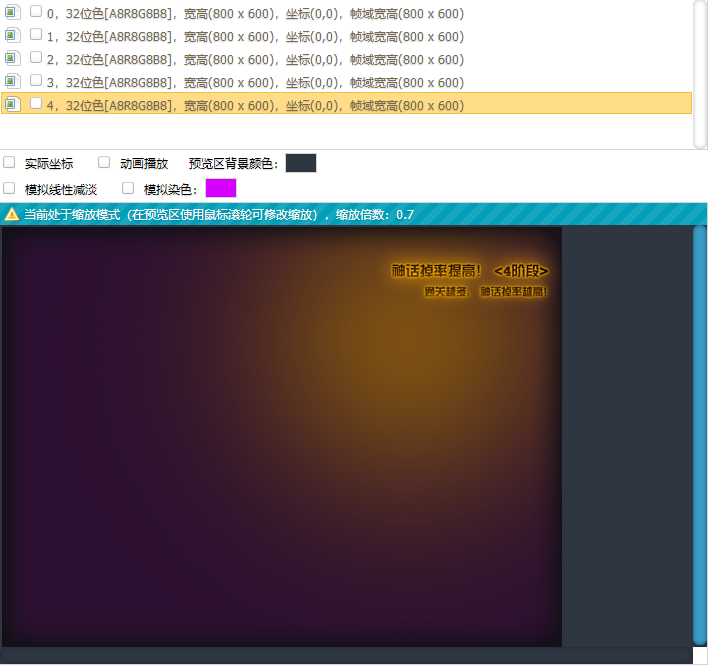This screenshot has height=665, width=708.
Task: Open the dark preview background color swatch
Action: 301,163
